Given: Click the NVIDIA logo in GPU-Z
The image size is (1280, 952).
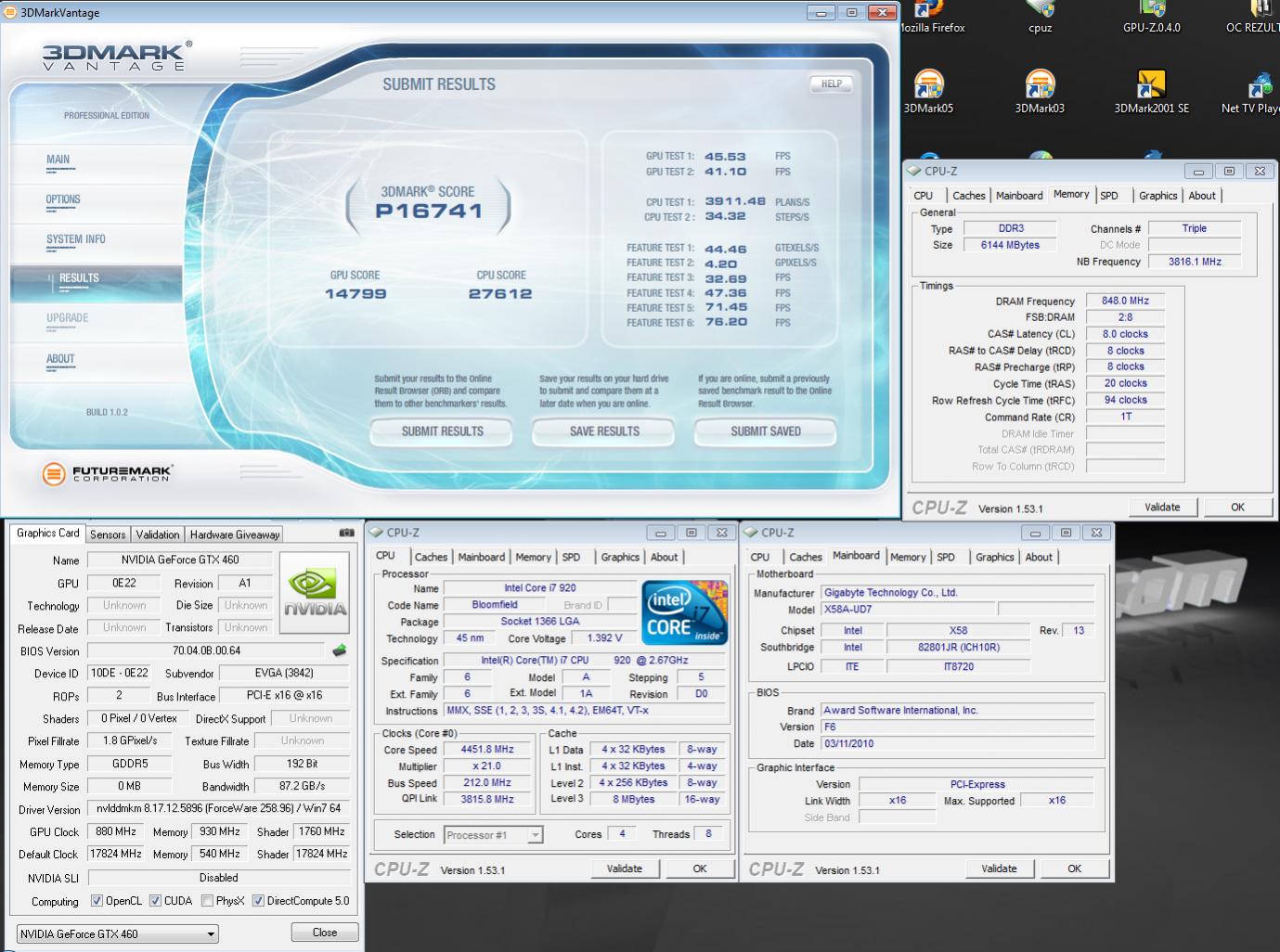Looking at the screenshot, I should 315,594.
